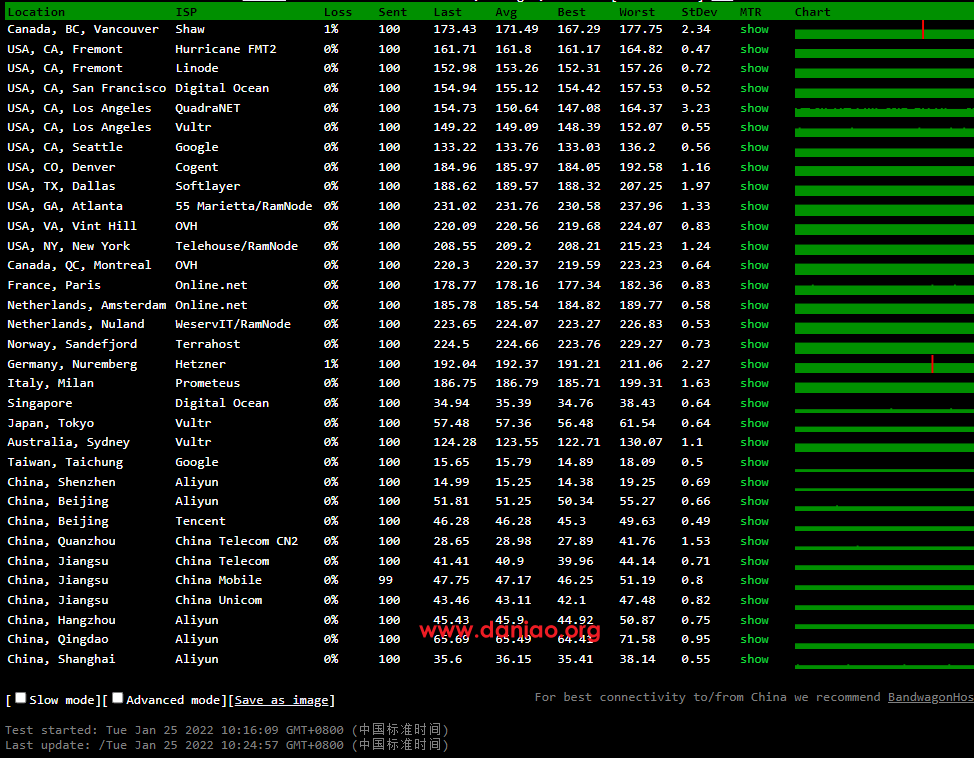
Task: Show MTR for New York Telehouse/RamNode
Action: [x=754, y=246]
